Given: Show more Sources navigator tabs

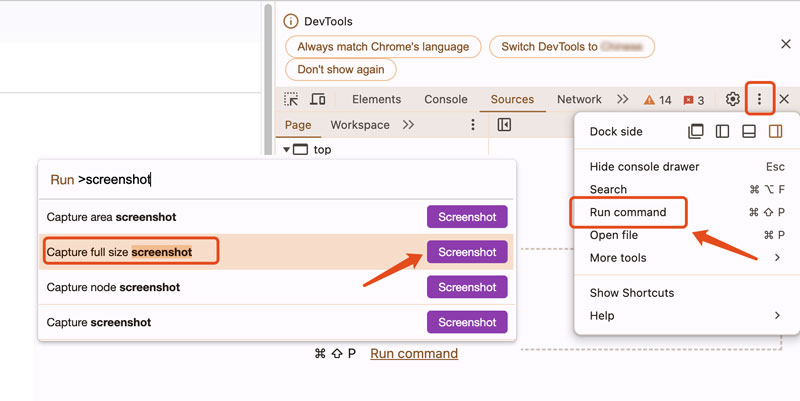Looking at the screenshot, I should pyautogui.click(x=408, y=124).
